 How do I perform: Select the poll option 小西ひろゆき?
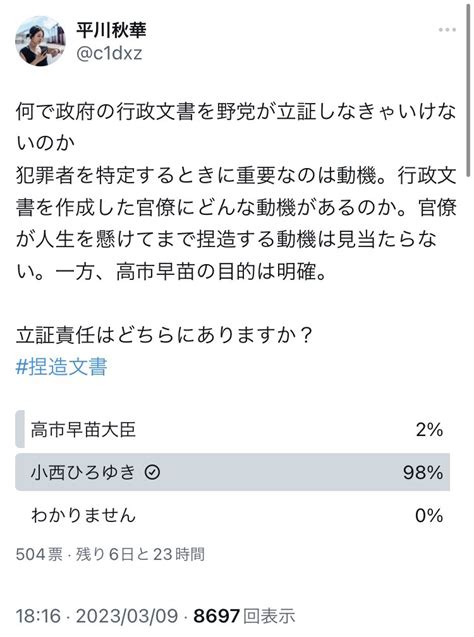(x=232, y=472)
